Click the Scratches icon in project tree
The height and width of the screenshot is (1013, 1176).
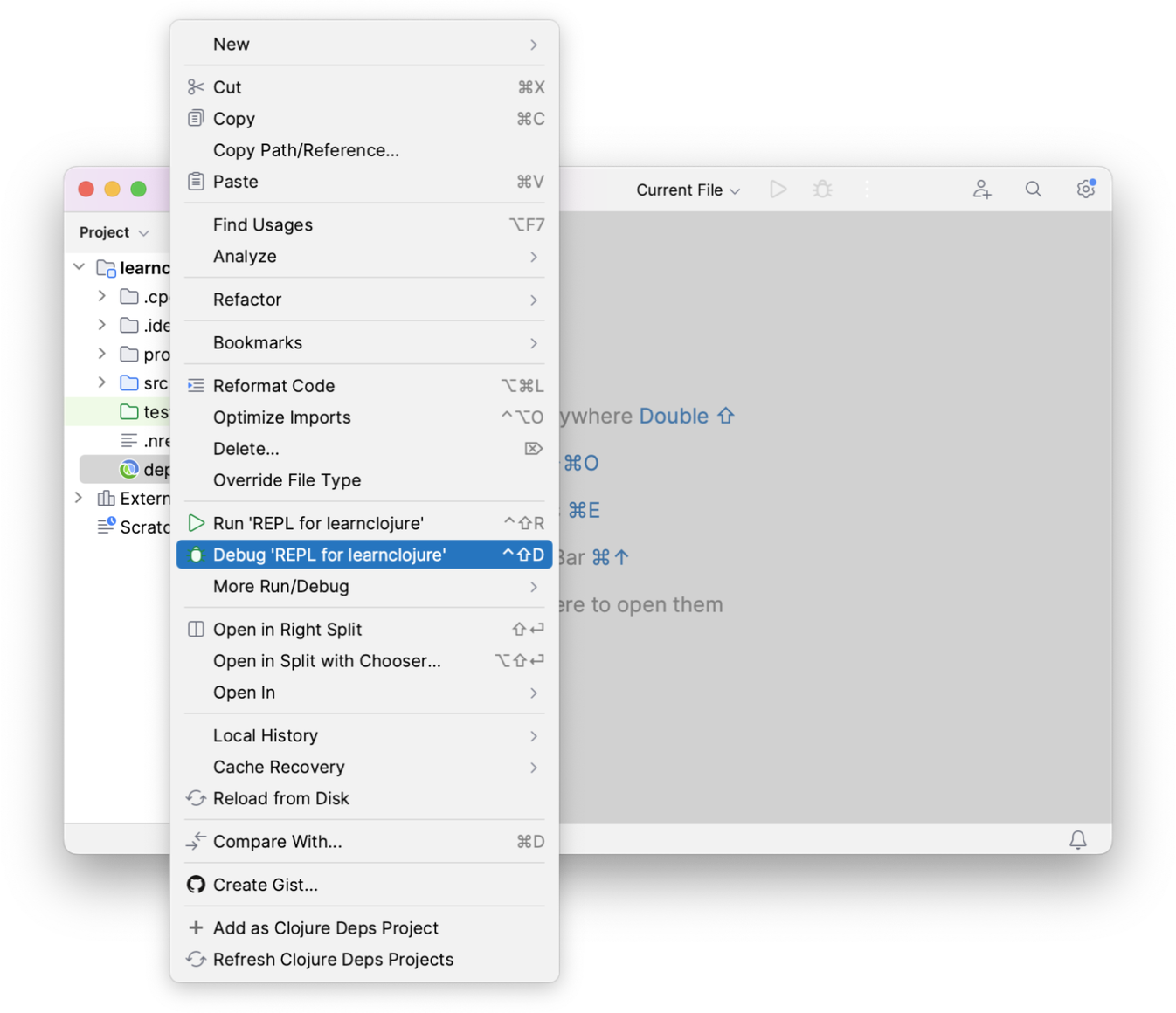[x=106, y=527]
